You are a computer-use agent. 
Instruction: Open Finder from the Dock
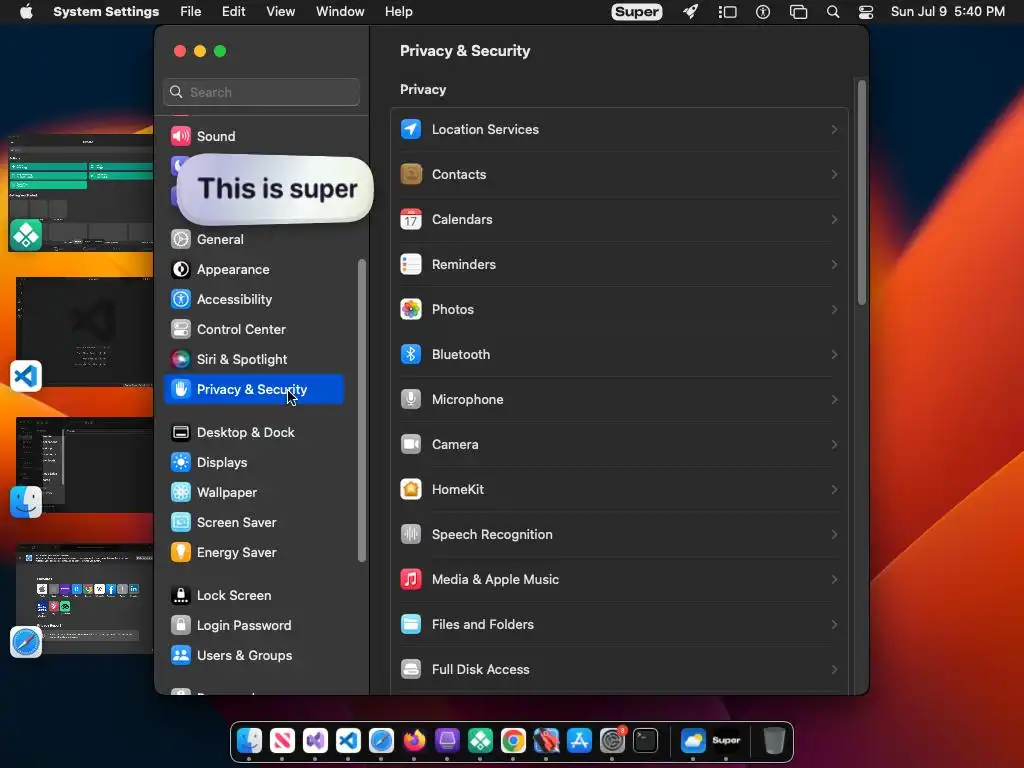pos(249,741)
